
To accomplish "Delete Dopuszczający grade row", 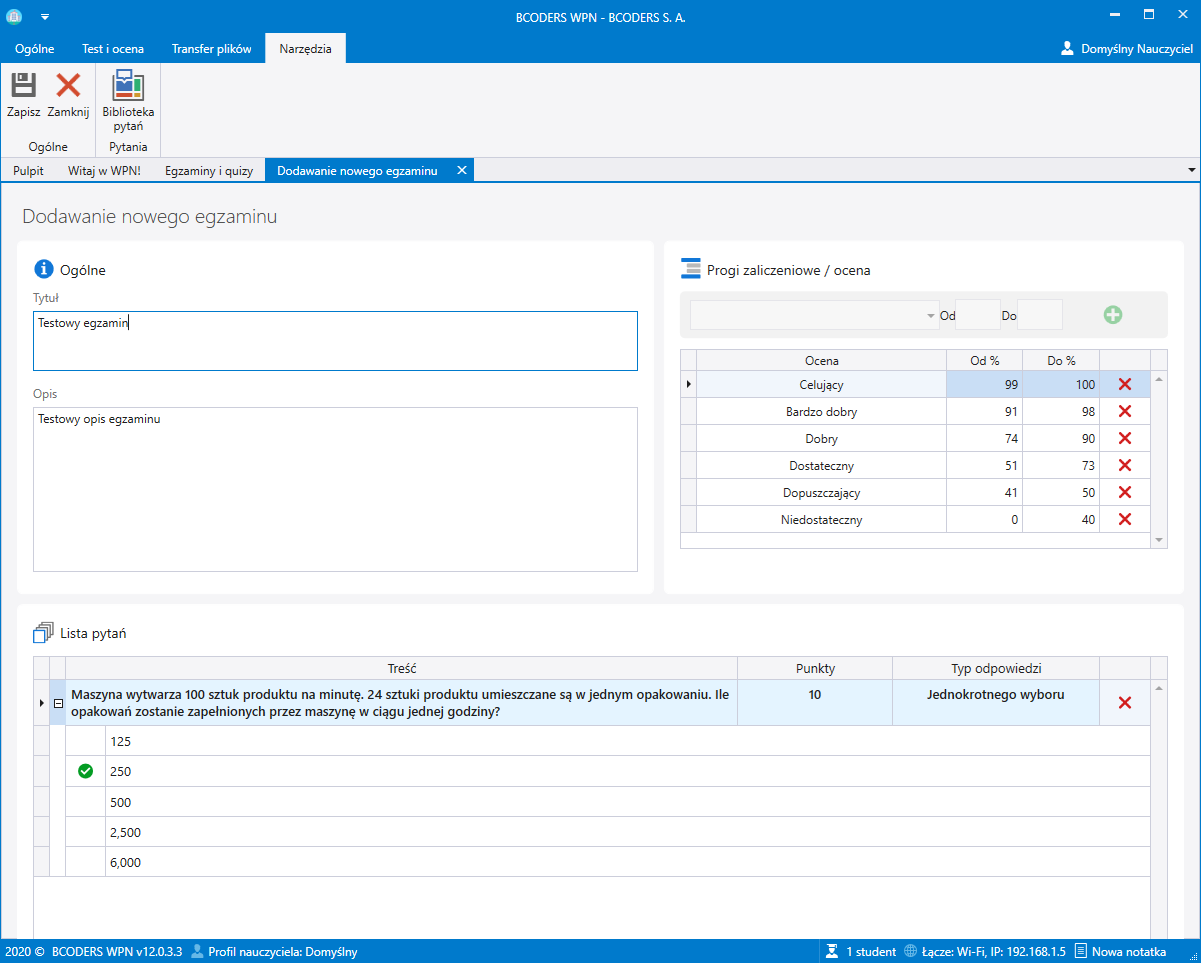I will [1124, 493].
